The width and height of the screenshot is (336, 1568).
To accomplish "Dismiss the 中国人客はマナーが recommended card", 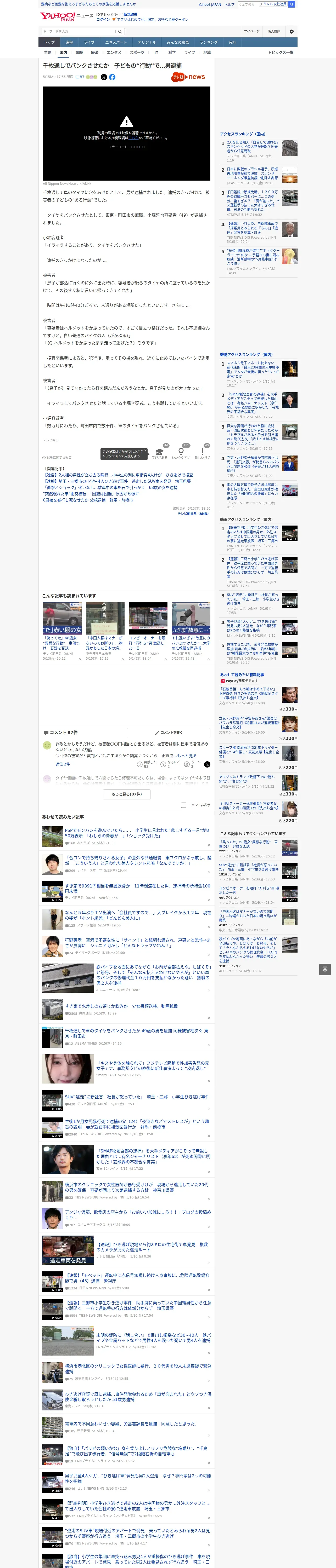I will coord(122,659).
